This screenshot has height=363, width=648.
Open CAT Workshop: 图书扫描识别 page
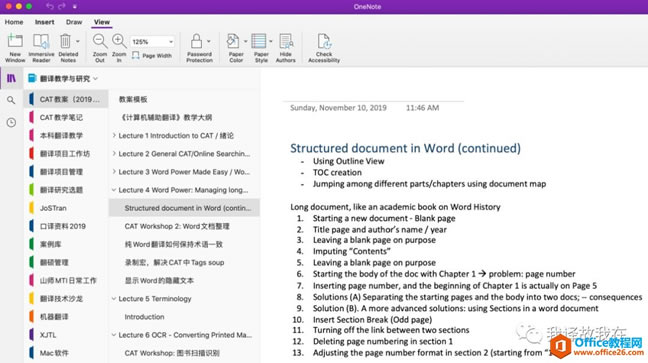point(184,353)
